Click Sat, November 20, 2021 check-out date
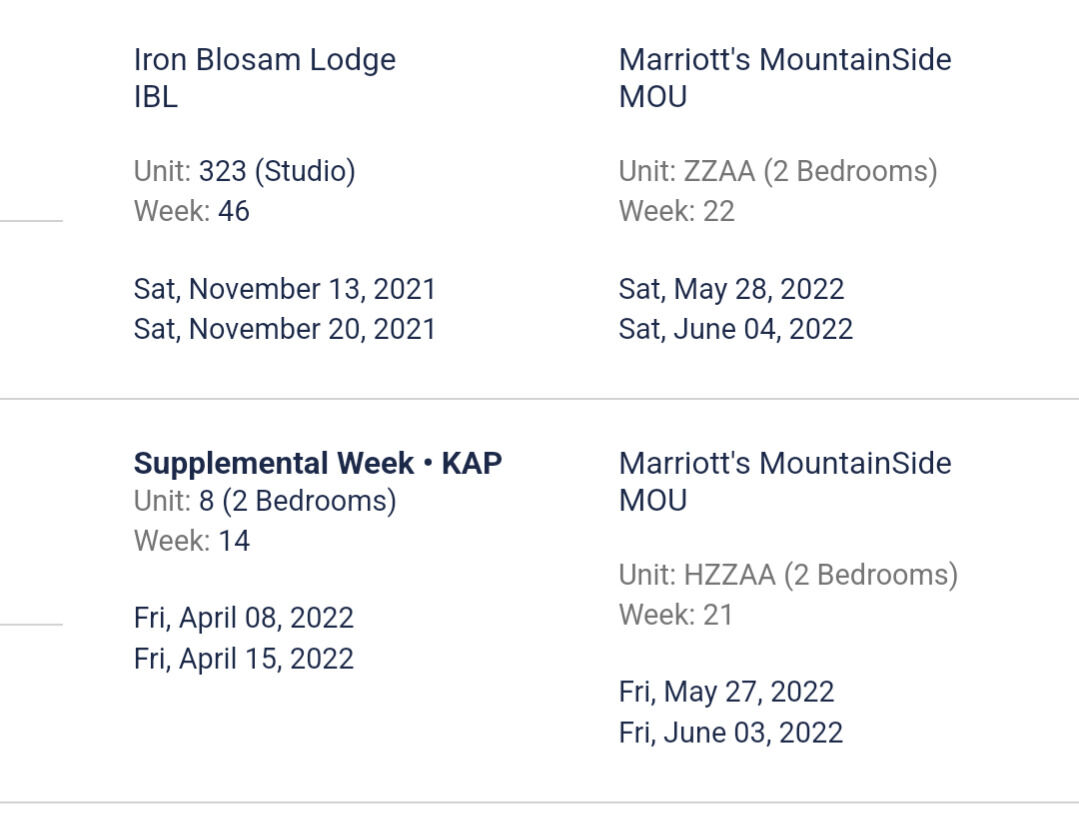 click(285, 329)
